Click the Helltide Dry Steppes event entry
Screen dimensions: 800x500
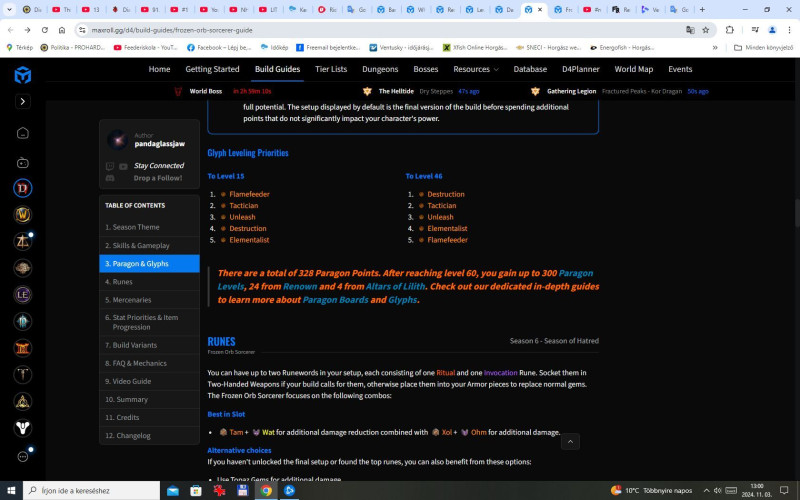[421, 91]
